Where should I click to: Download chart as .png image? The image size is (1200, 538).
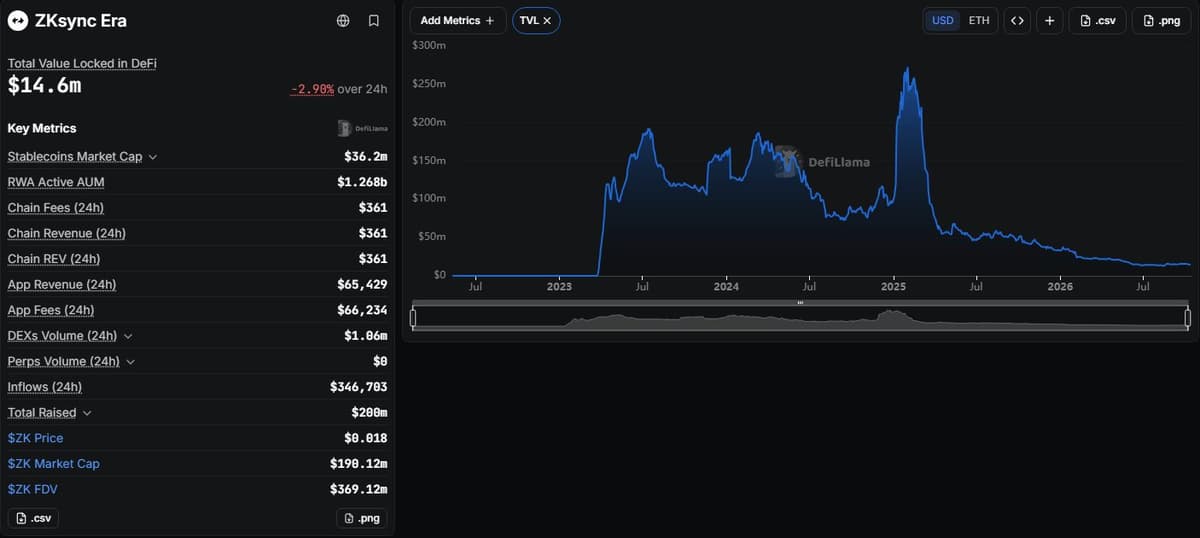point(1162,20)
